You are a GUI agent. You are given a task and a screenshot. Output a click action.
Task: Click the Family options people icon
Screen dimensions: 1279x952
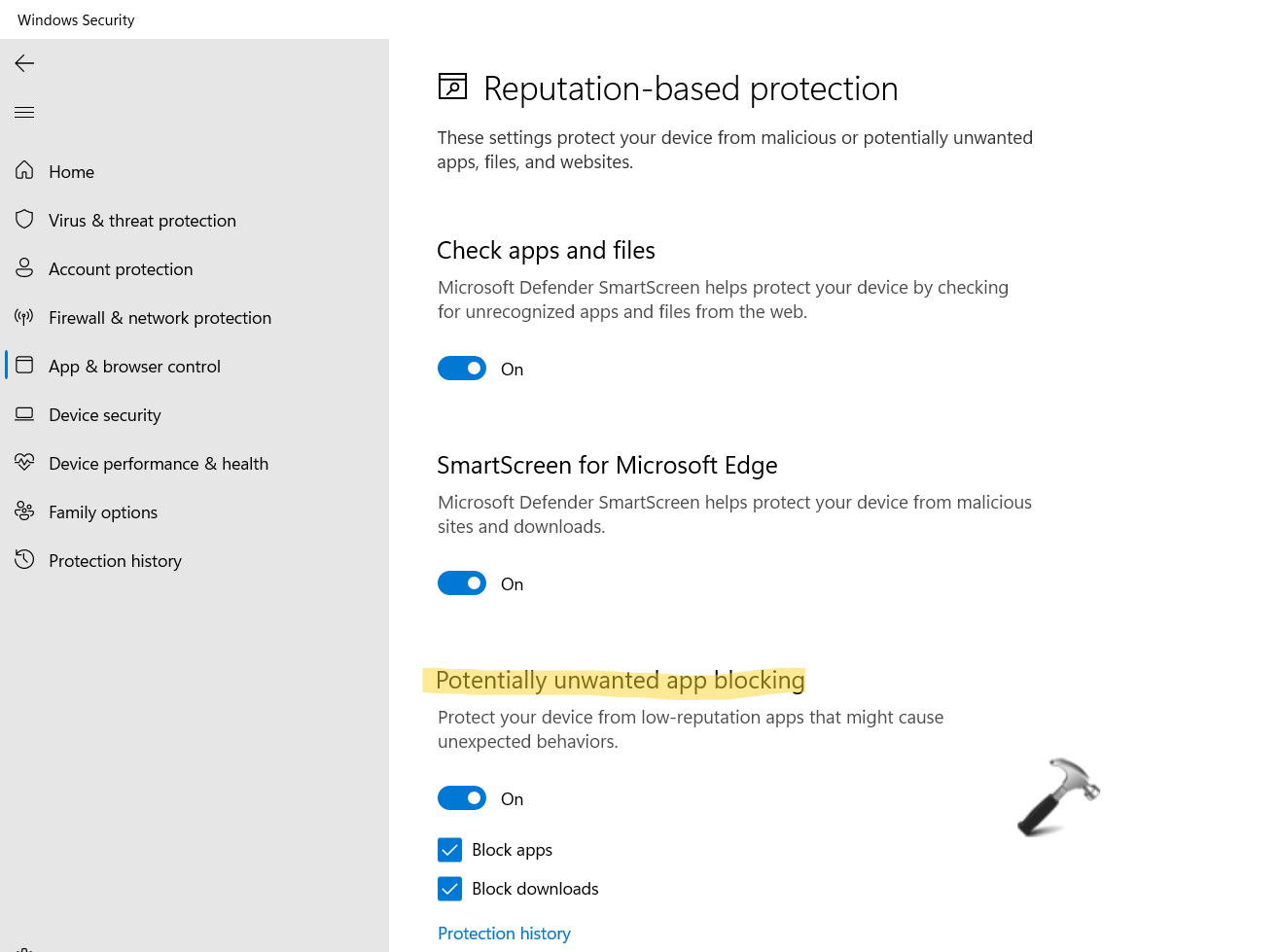click(24, 511)
